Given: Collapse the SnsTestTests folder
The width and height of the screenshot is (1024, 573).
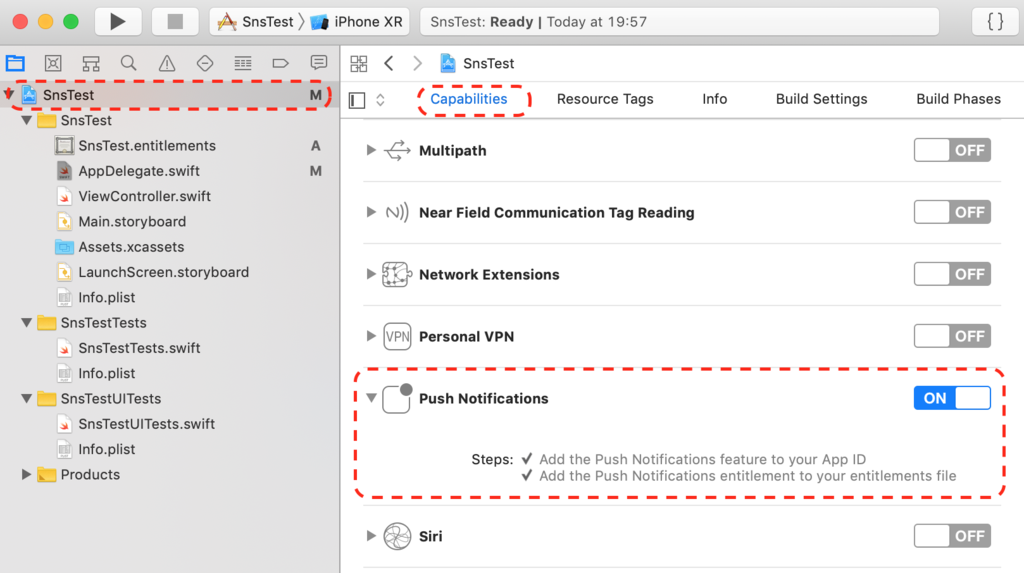Looking at the screenshot, I should click(27, 323).
